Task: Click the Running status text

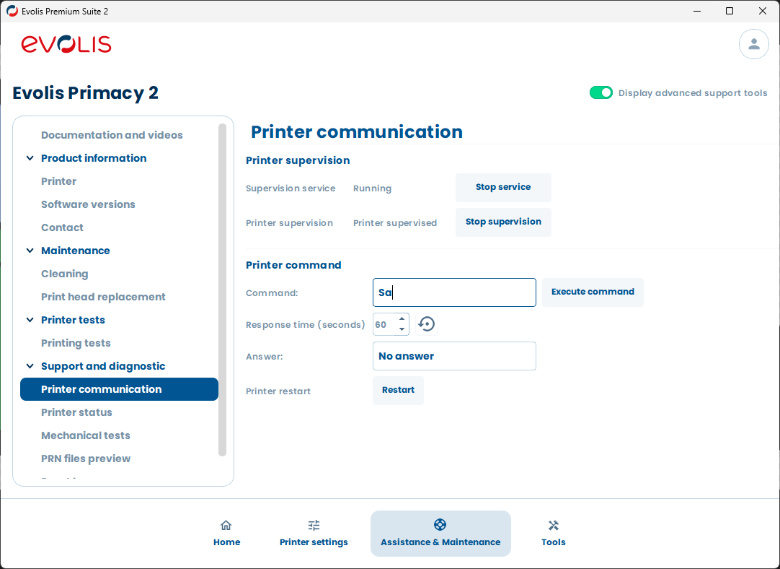Action: [x=372, y=189]
